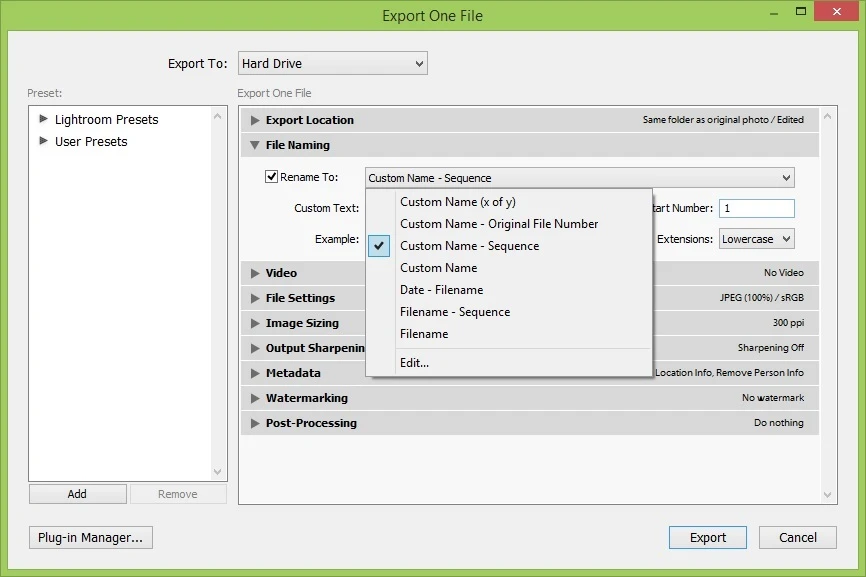Click the User Presets label
The width and height of the screenshot is (866, 577).
91,141
